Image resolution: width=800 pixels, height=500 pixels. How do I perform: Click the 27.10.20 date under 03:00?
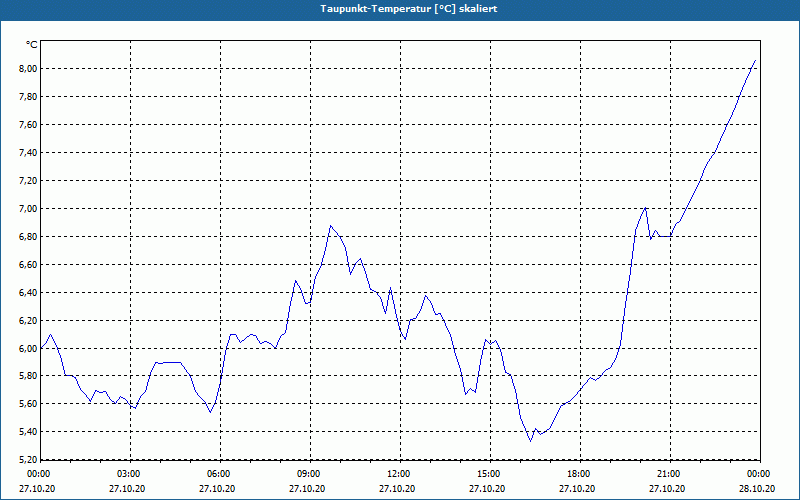click(127, 488)
